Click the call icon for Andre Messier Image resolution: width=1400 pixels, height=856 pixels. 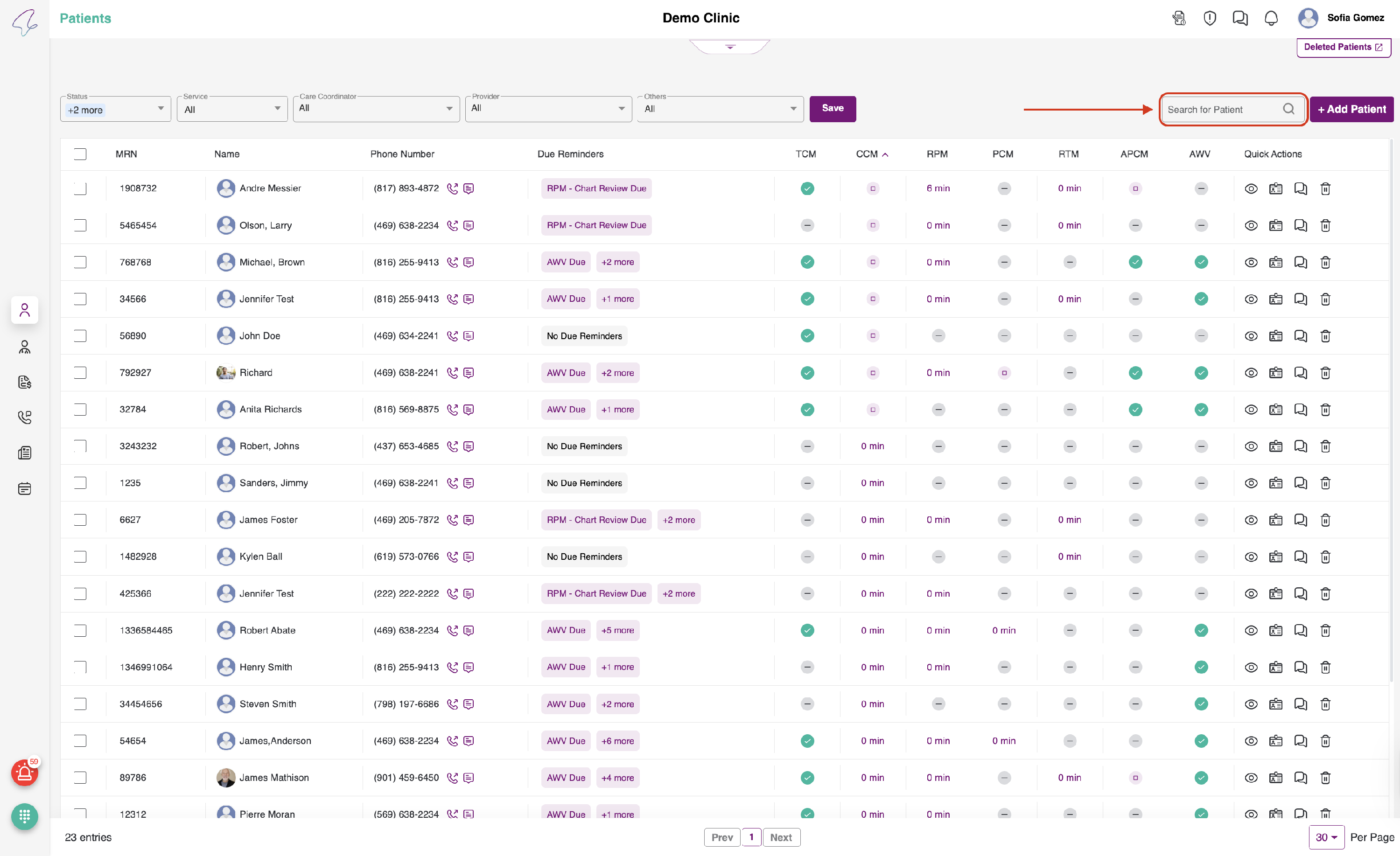coord(452,188)
